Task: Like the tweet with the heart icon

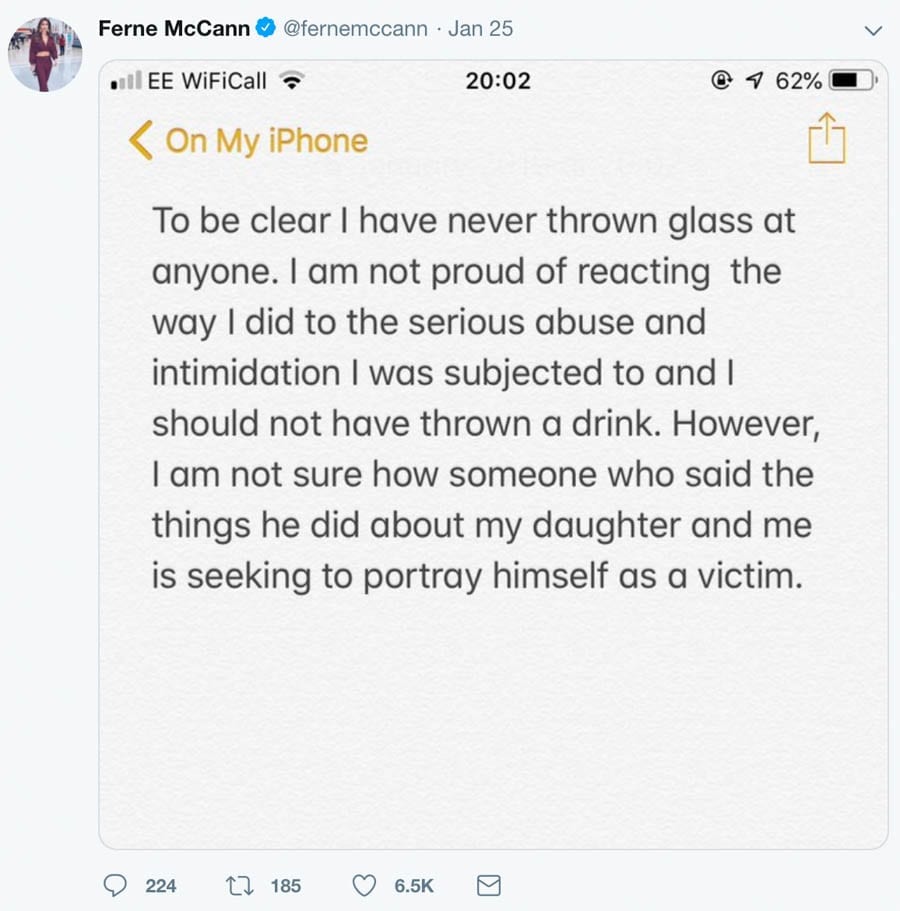Action: (365, 885)
